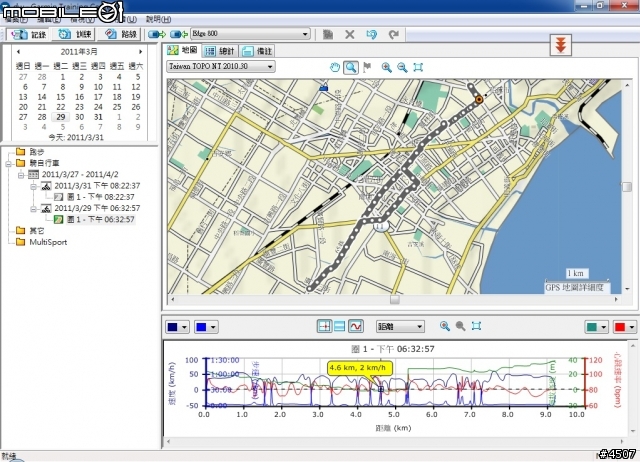Click the map zoom-in magnifier icon

(386, 67)
